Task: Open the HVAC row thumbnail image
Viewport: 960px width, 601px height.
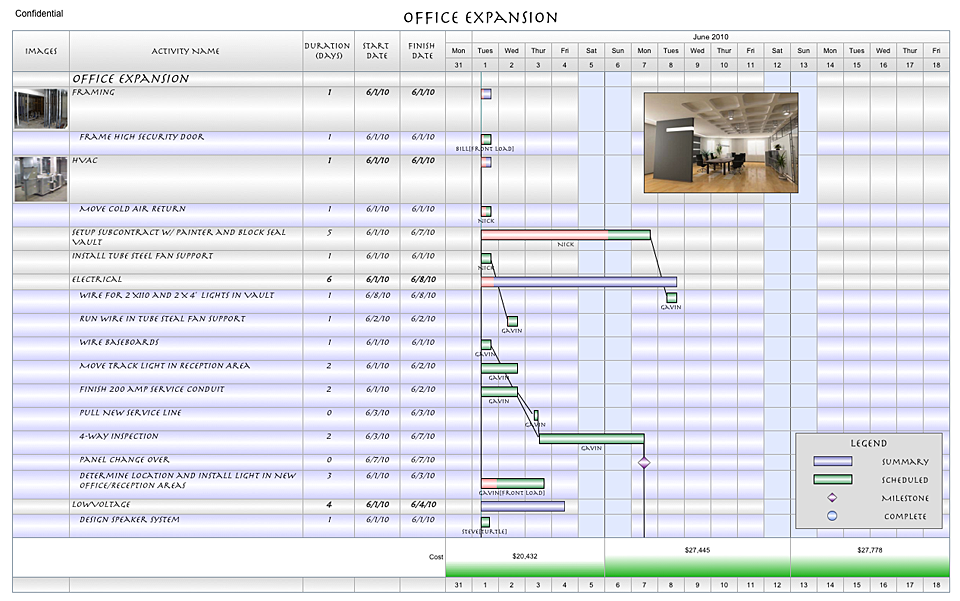Action: (x=41, y=178)
